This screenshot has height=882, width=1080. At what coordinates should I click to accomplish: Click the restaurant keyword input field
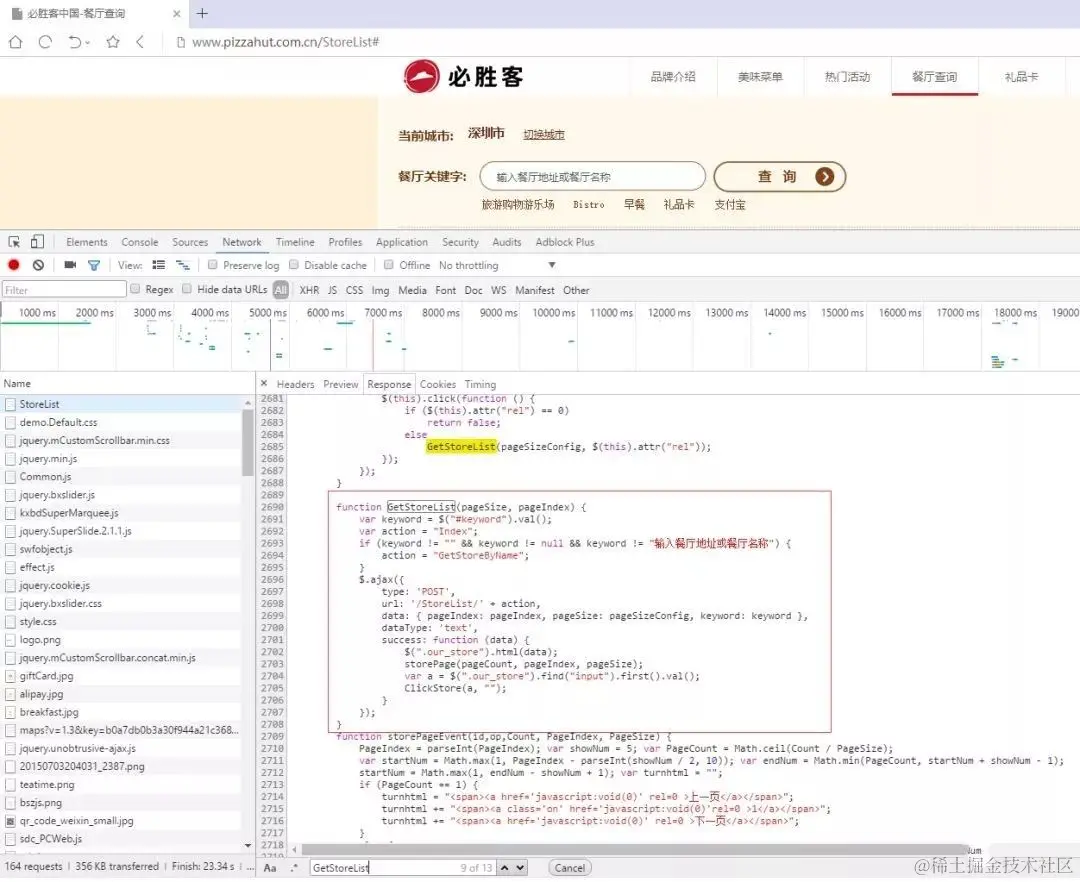point(592,176)
